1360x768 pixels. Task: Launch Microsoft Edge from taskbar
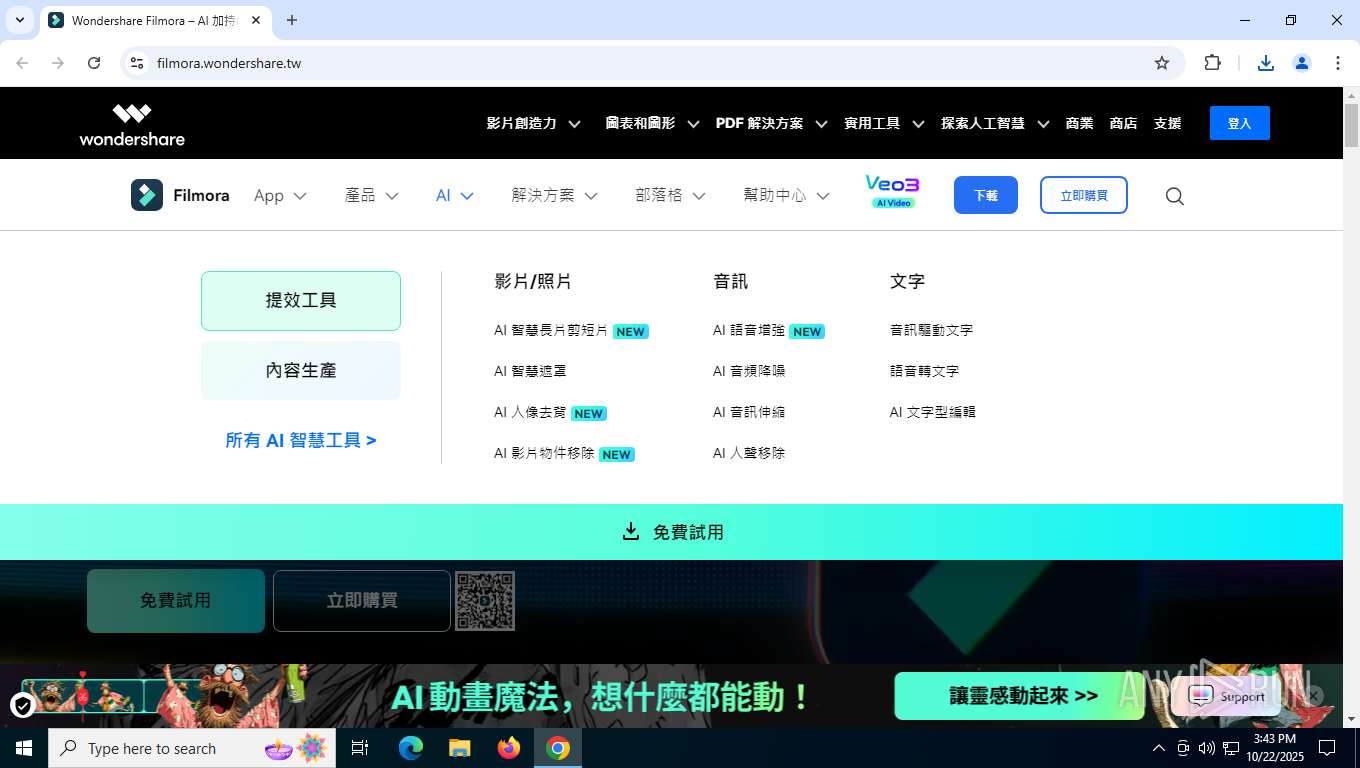pyautogui.click(x=411, y=748)
